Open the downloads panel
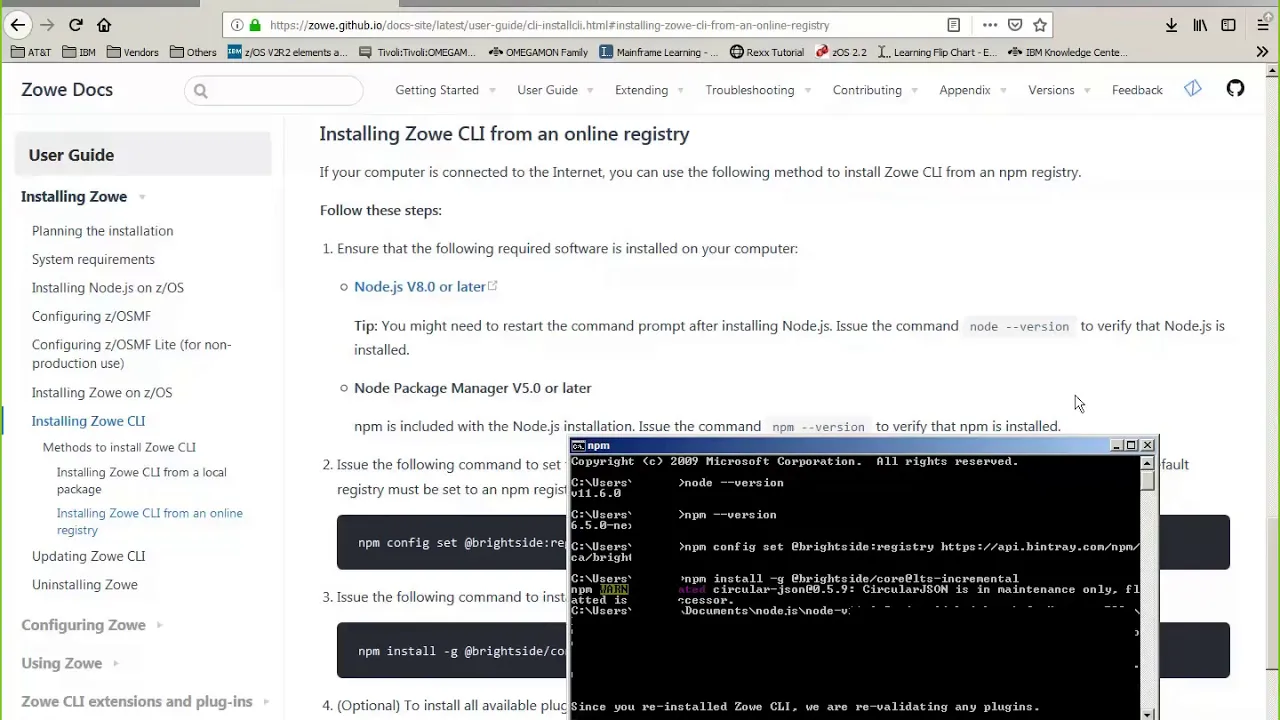The image size is (1280, 720). 1171,25
